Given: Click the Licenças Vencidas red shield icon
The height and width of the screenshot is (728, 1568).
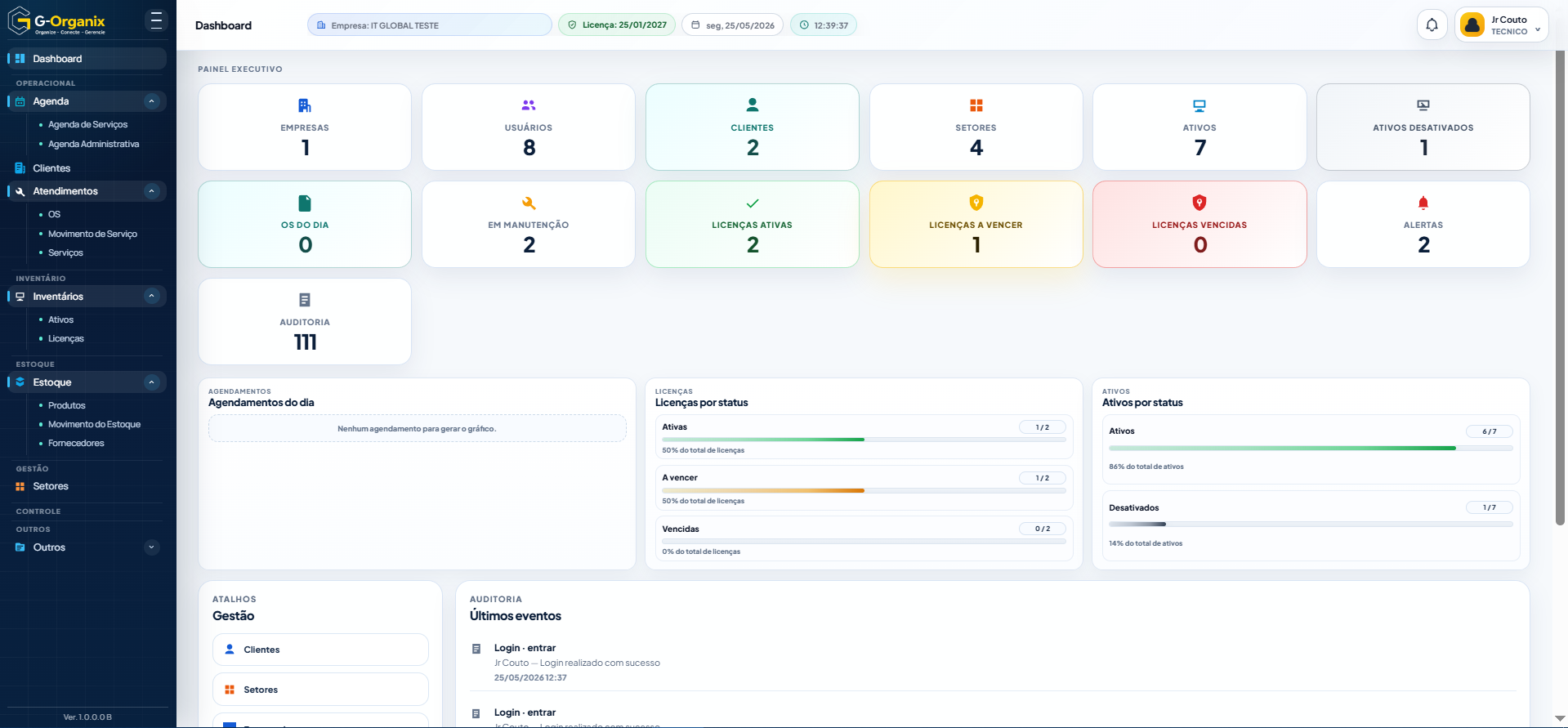Looking at the screenshot, I should point(1199,203).
